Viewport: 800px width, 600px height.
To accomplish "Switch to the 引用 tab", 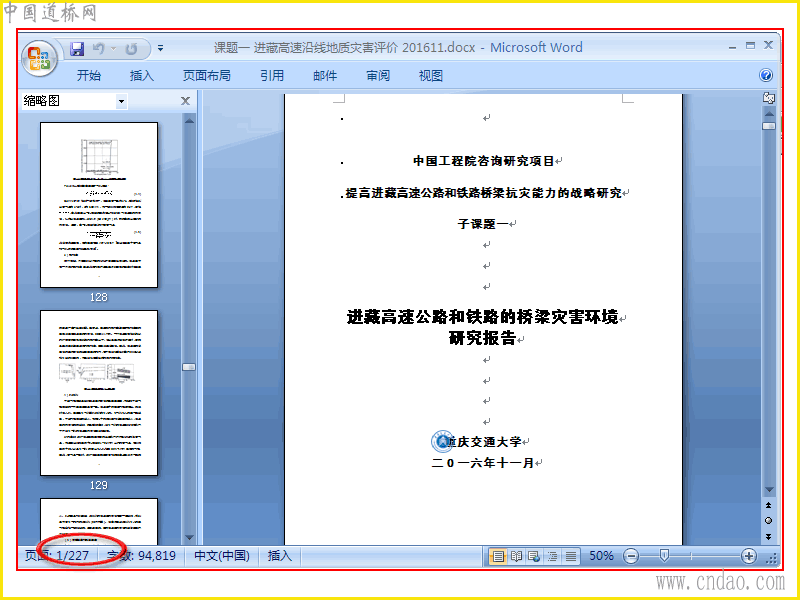I will click(272, 76).
